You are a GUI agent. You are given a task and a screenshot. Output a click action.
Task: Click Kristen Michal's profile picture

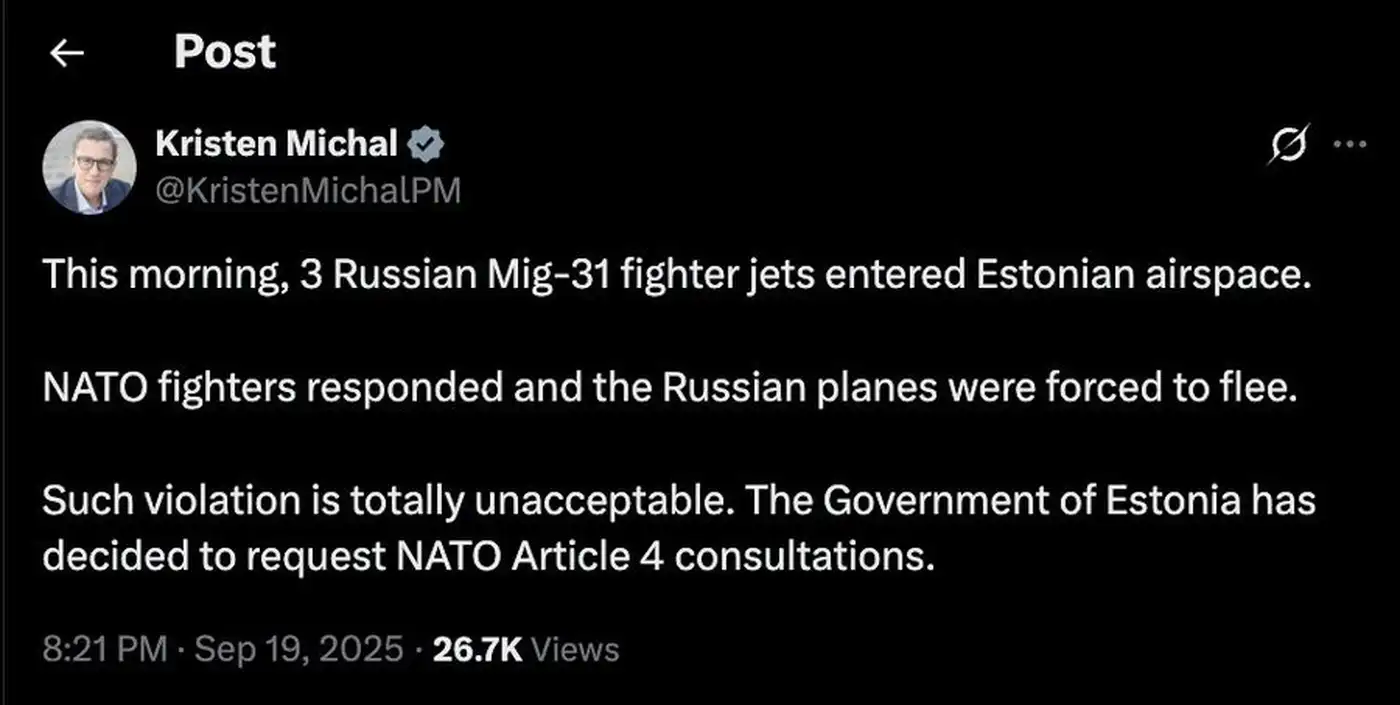(90, 165)
